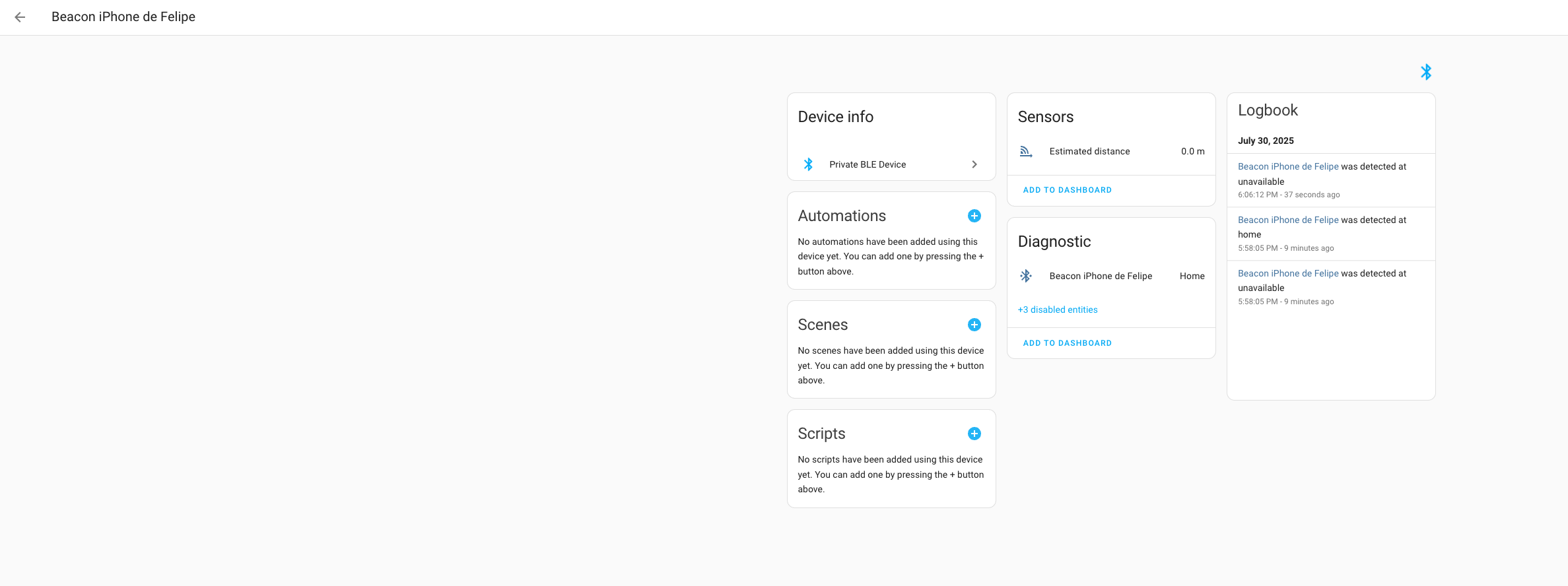Open Beacon iPhone de Felipe diagnostic entity
Image resolution: width=1568 pixels, height=586 pixels.
coord(1101,276)
